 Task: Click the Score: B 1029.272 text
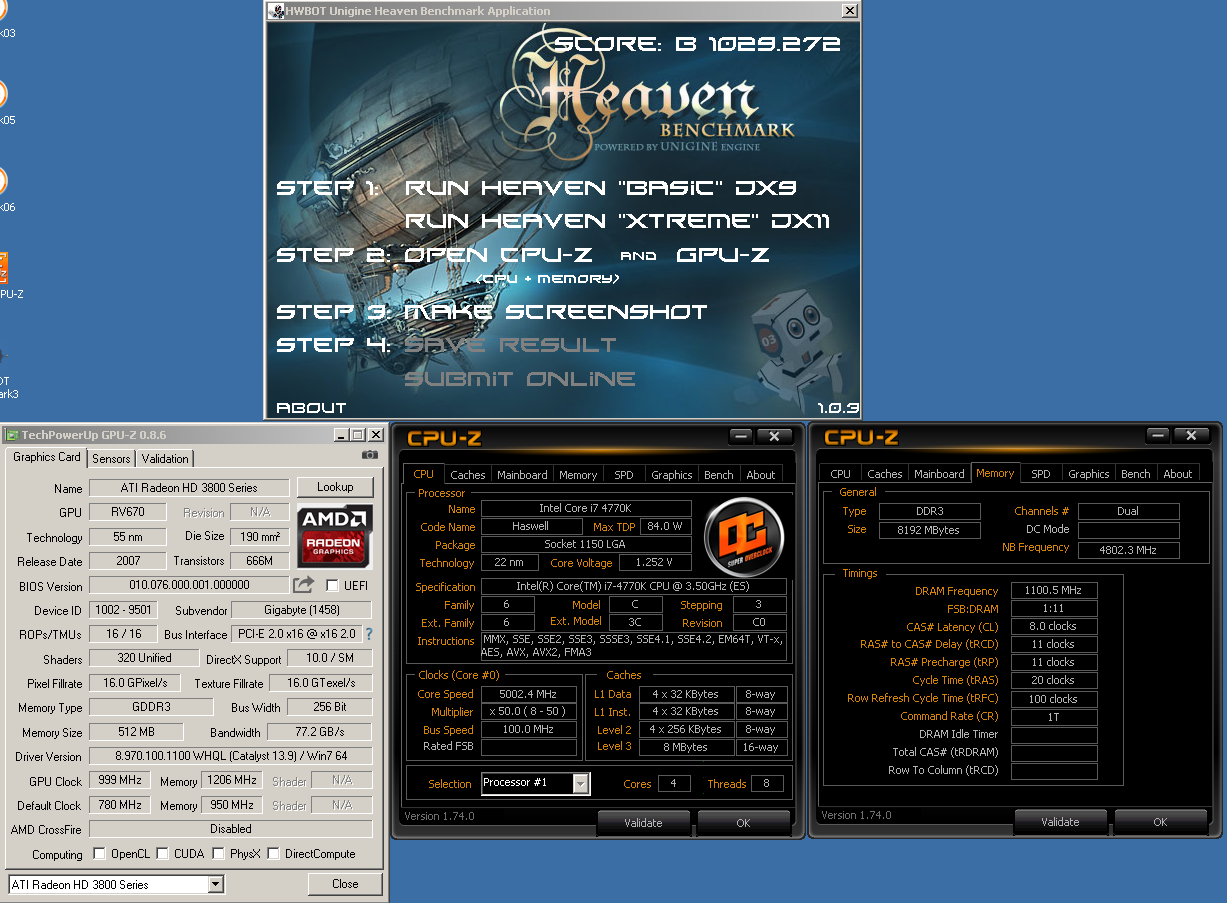[x=698, y=44]
